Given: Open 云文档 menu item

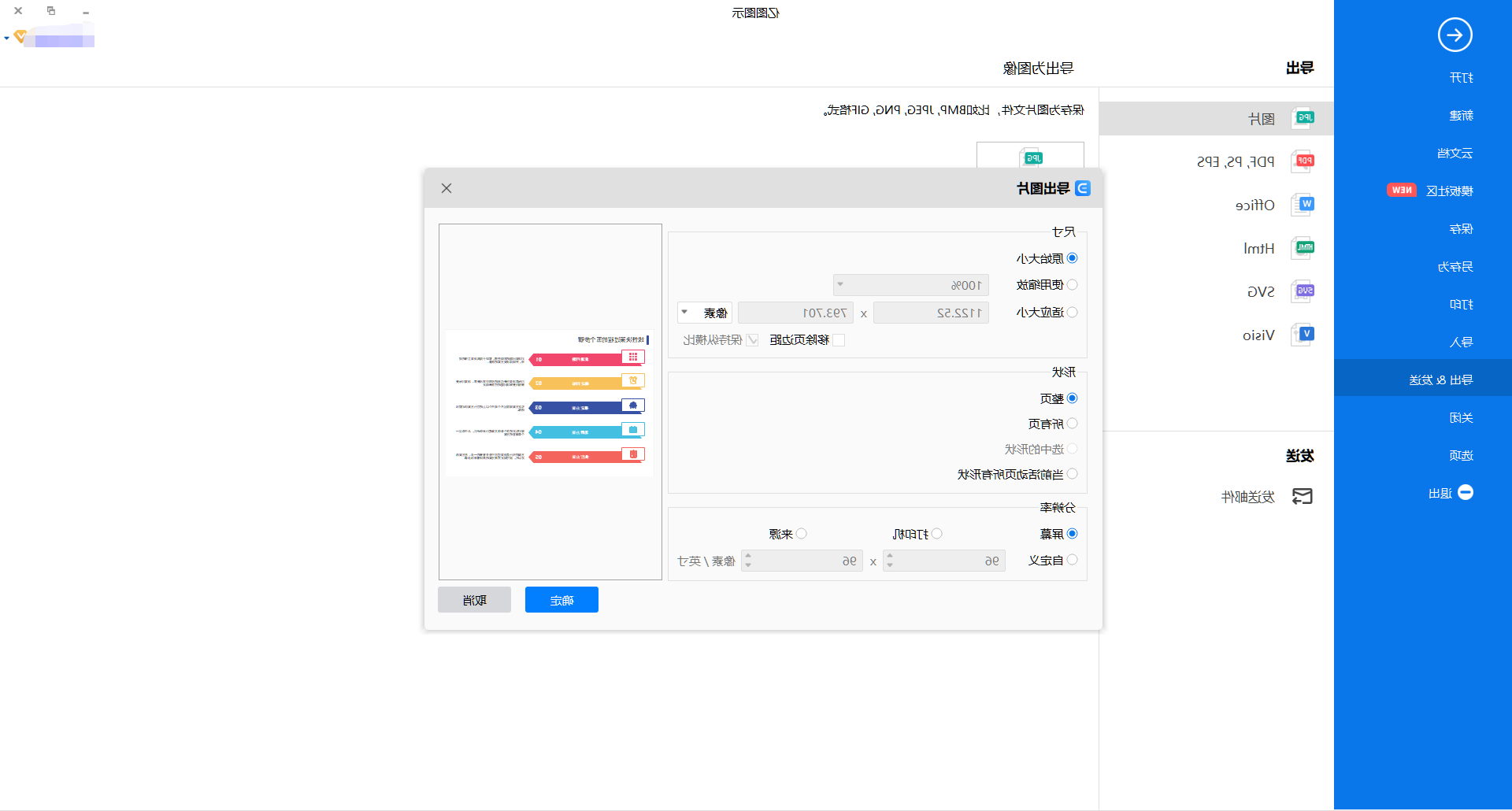Looking at the screenshot, I should [1455, 154].
